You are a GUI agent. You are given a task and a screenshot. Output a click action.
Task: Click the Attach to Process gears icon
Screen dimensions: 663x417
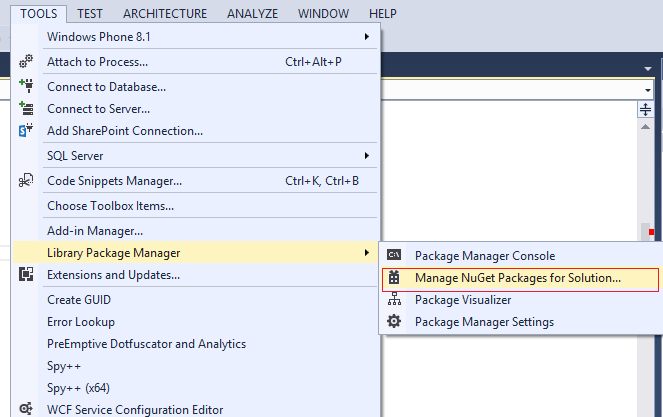coord(26,61)
